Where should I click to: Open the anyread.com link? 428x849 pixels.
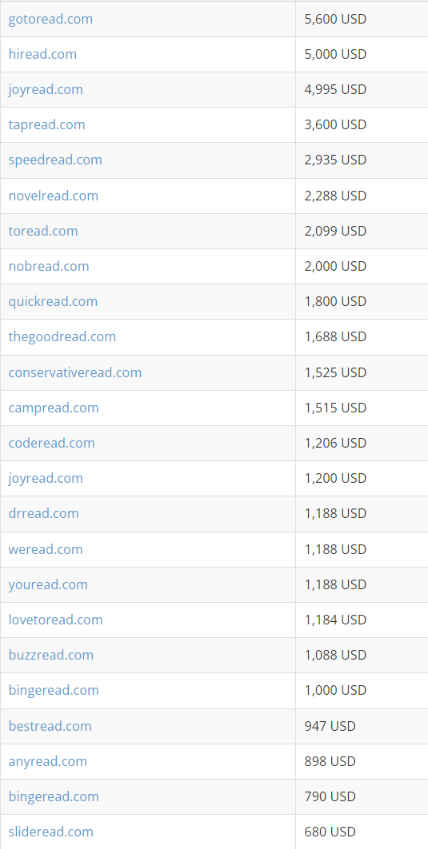coord(48,761)
